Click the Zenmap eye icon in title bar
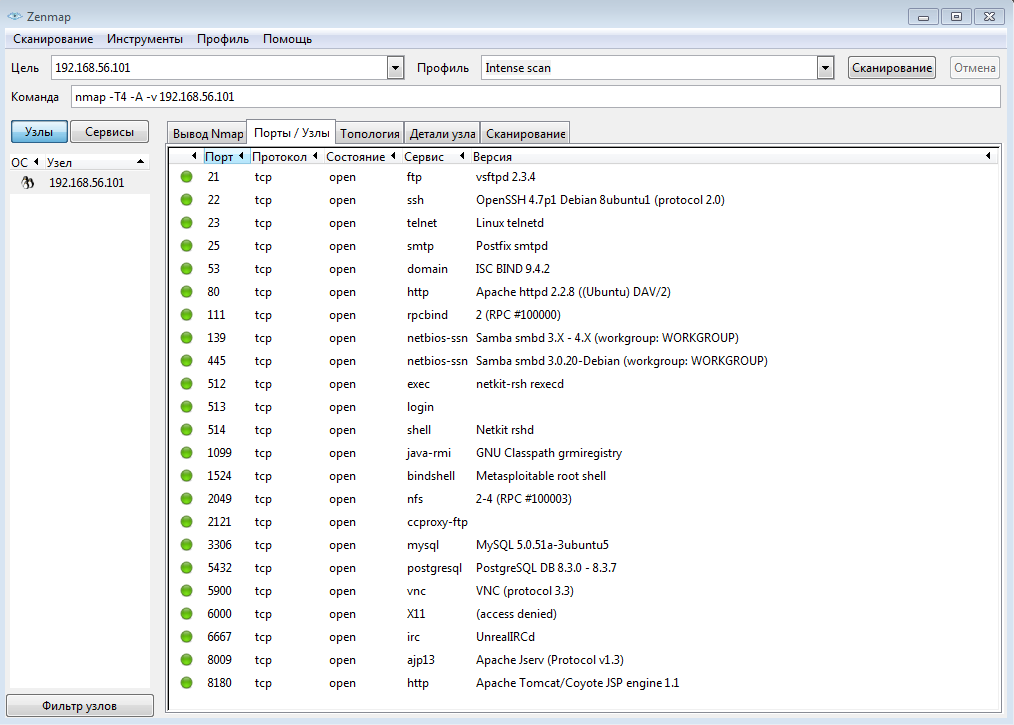Image resolution: width=1014 pixels, height=725 pixels. pos(14,16)
